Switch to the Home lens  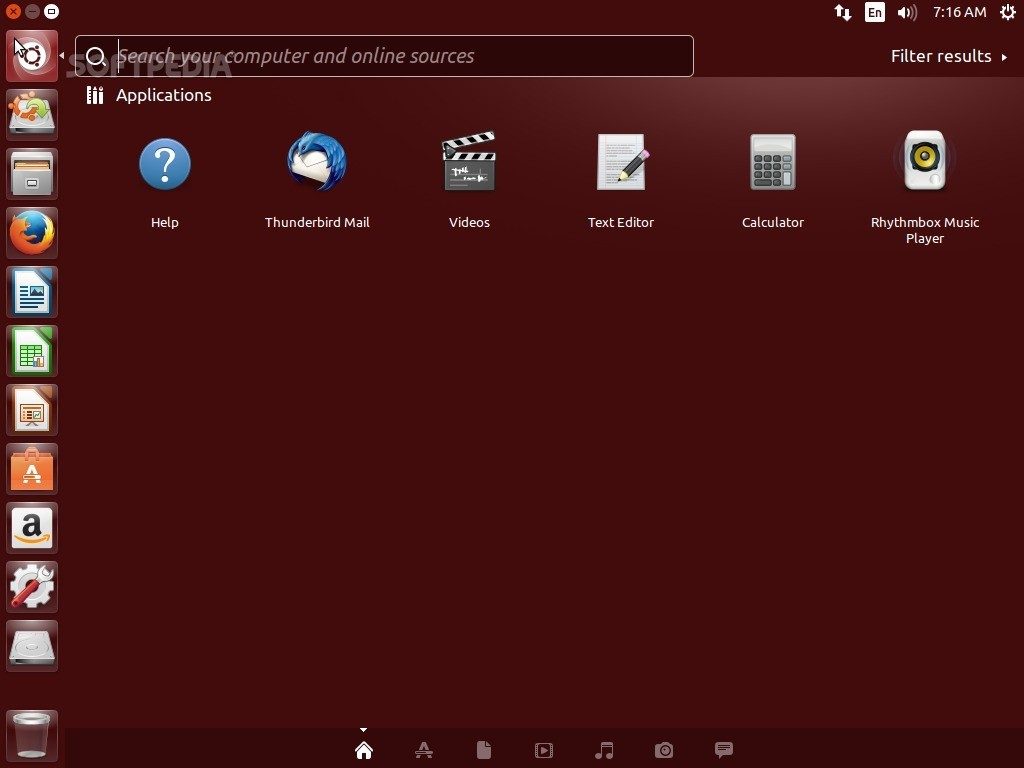(364, 750)
